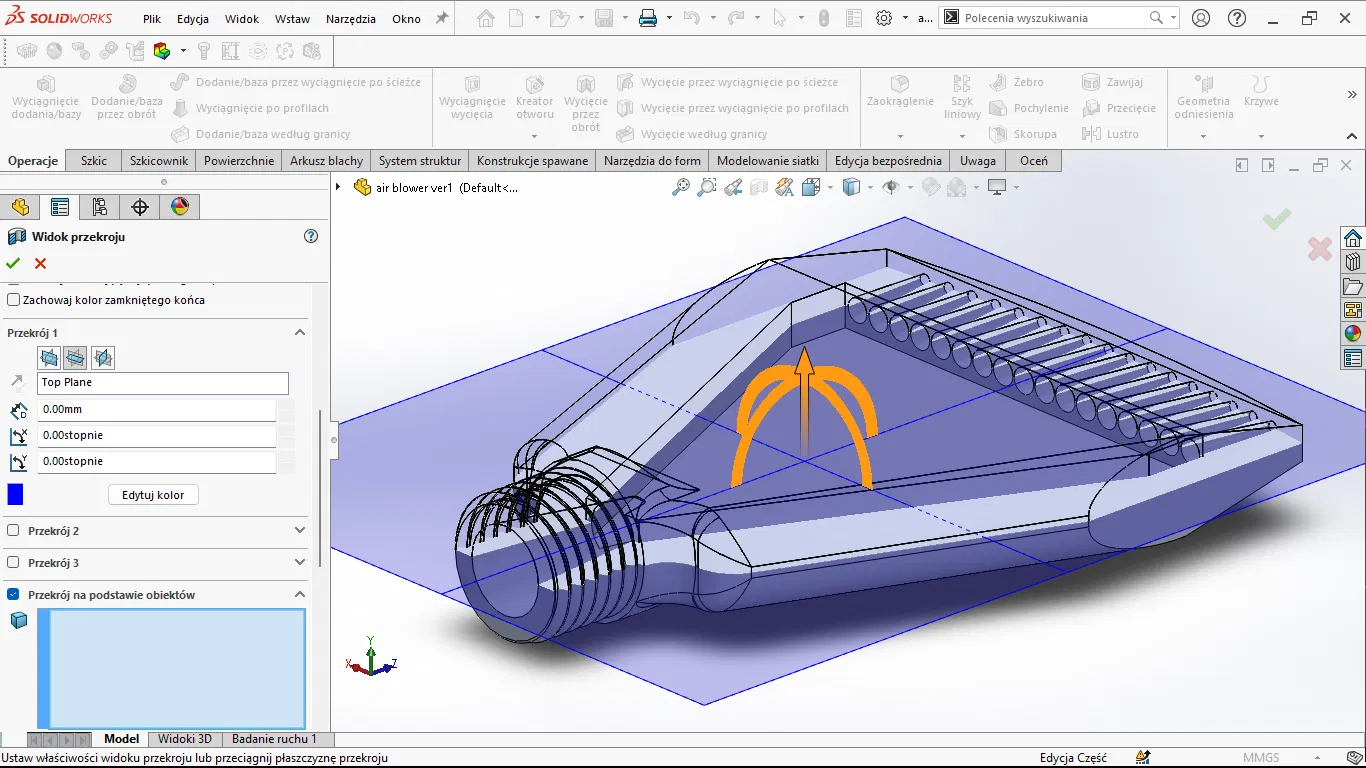Viewport: 1366px width, 768px height.
Task: Switch to the Szkic tab
Action: click(x=94, y=161)
